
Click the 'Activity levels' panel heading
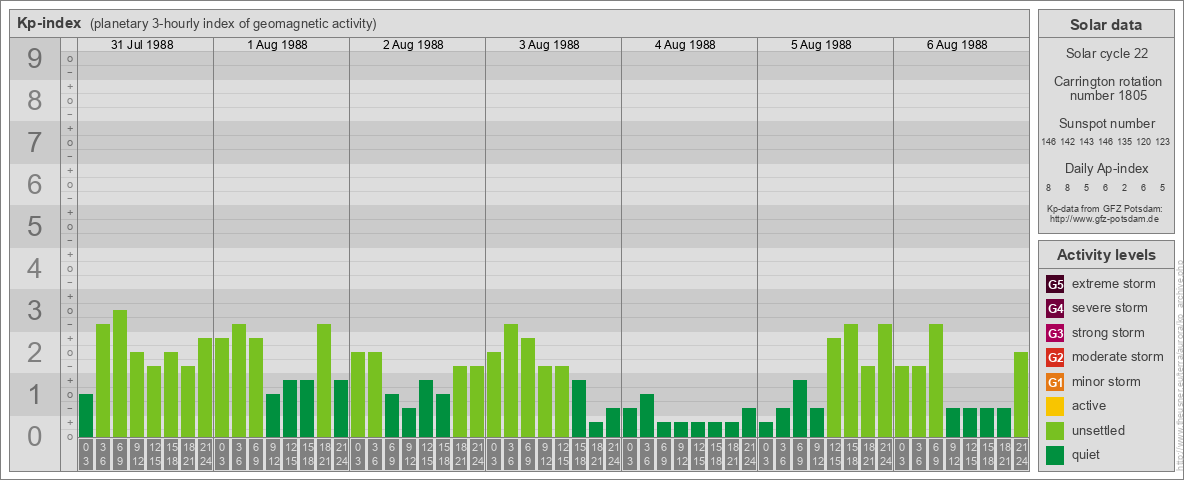(1106, 255)
